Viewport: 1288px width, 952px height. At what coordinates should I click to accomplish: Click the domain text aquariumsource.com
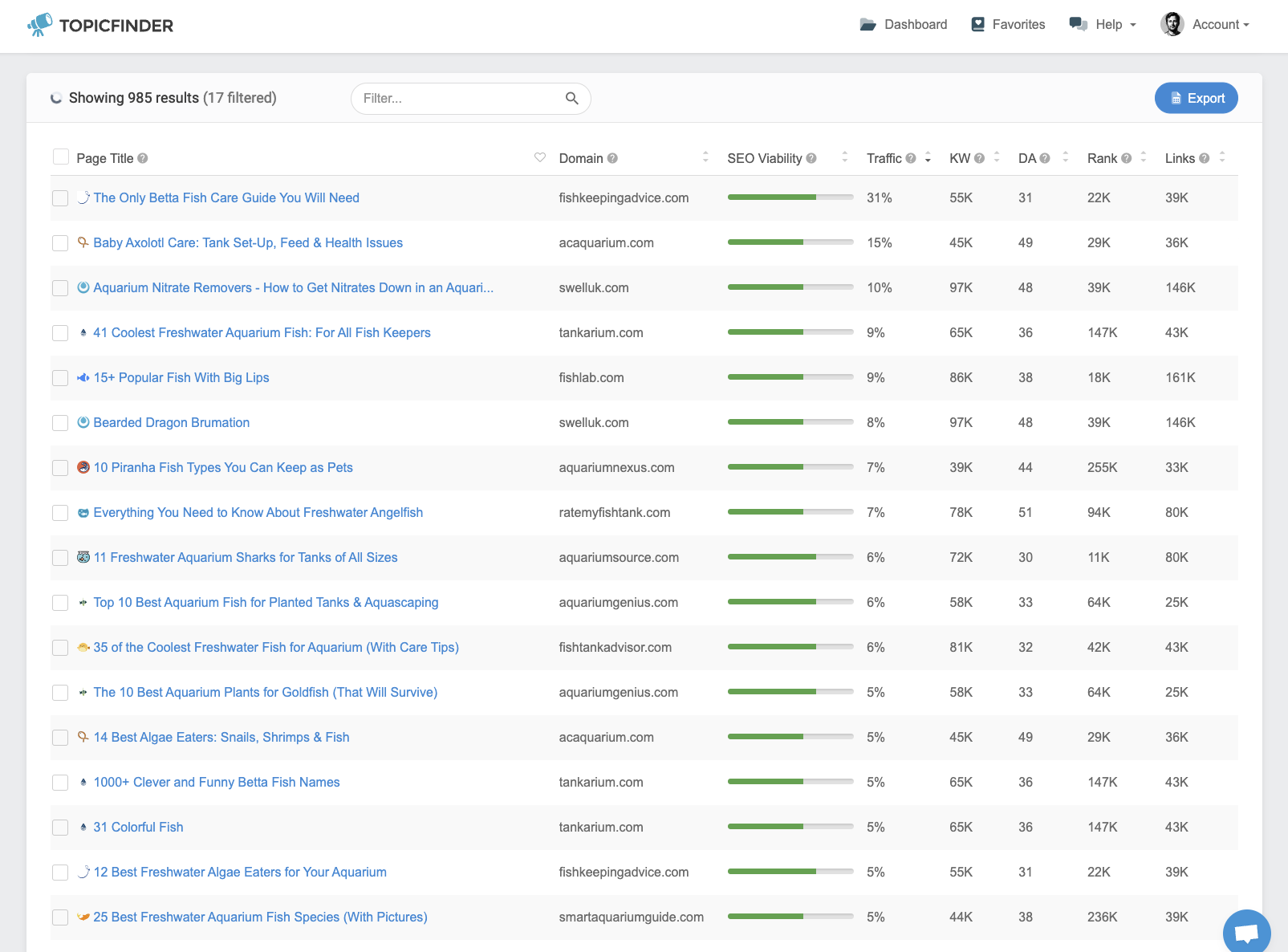[619, 557]
